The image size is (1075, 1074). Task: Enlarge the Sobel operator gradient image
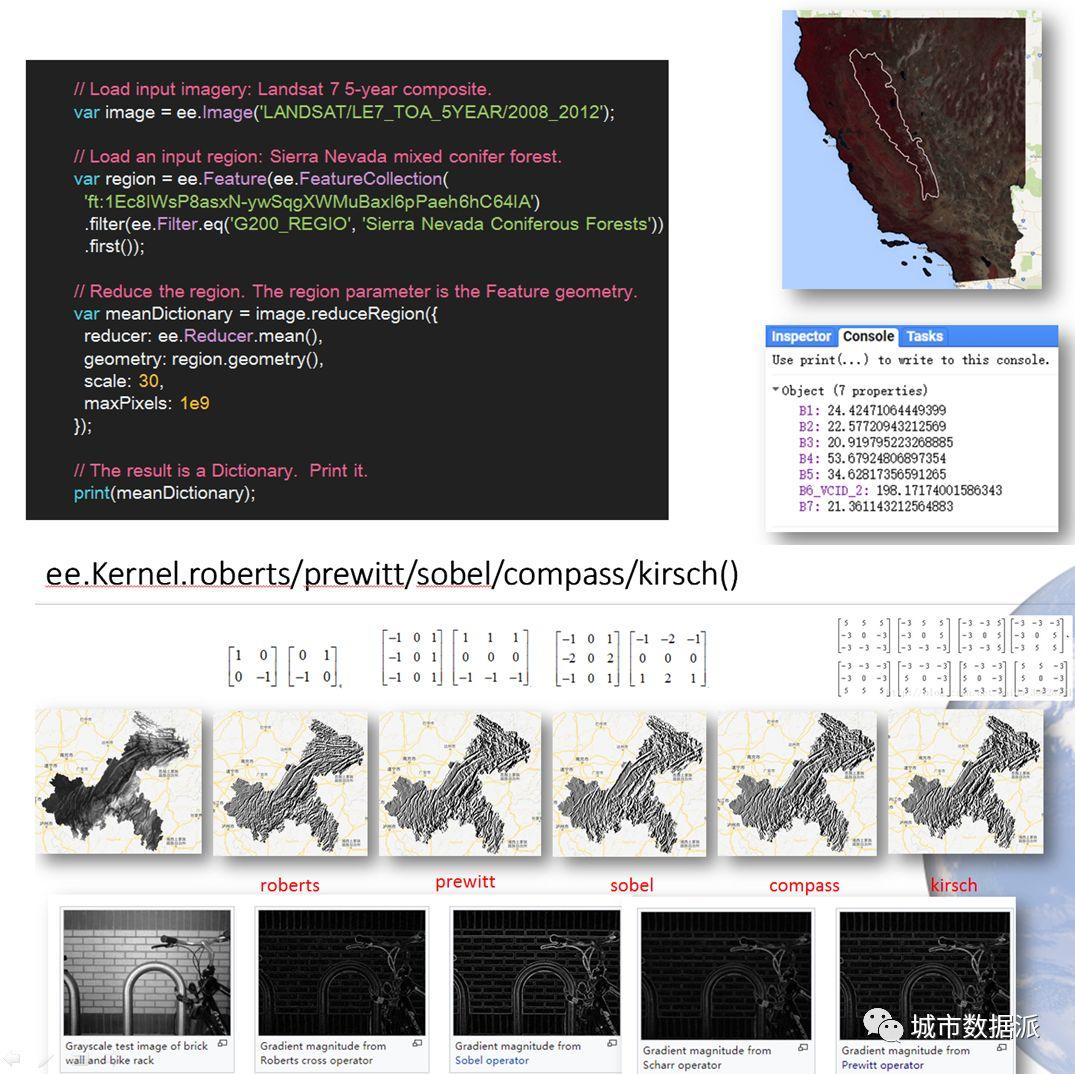[612, 1043]
